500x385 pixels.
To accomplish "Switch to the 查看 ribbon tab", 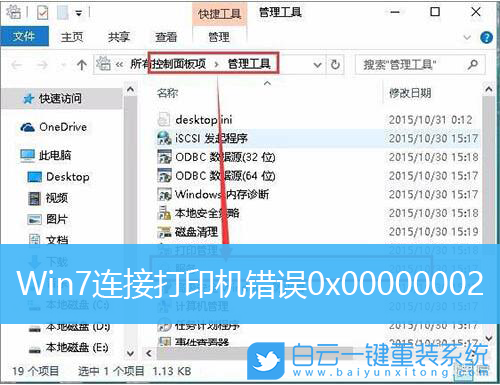I will pos(166,37).
